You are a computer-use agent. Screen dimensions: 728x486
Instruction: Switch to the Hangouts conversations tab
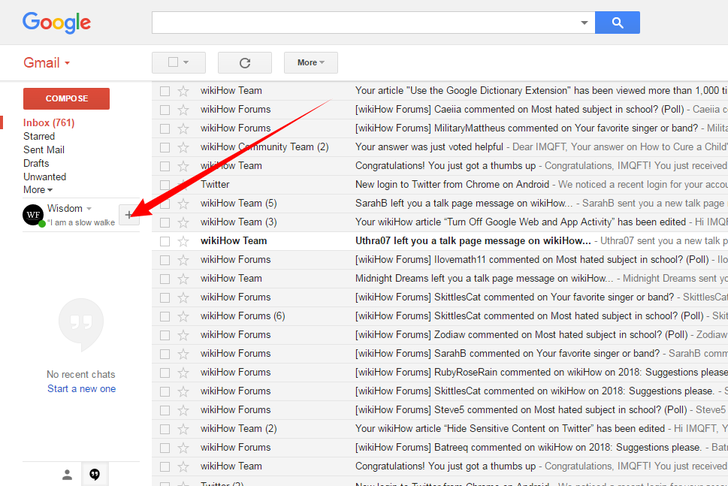pyautogui.click(x=95, y=474)
